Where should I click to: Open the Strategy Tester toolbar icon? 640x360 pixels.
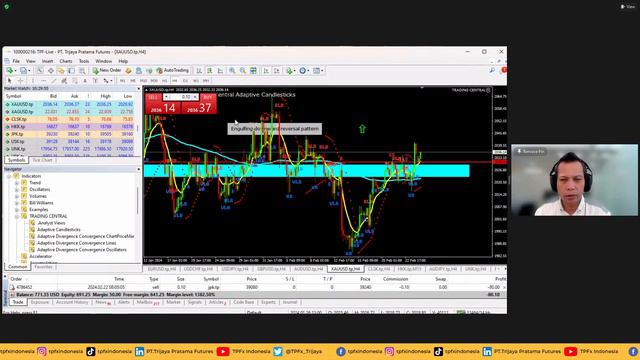[x=82, y=71]
